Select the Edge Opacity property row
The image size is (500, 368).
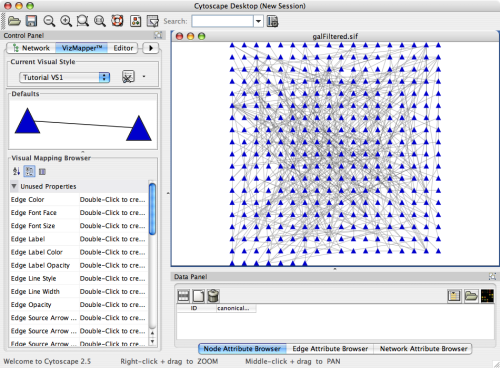pyautogui.click(x=79, y=305)
